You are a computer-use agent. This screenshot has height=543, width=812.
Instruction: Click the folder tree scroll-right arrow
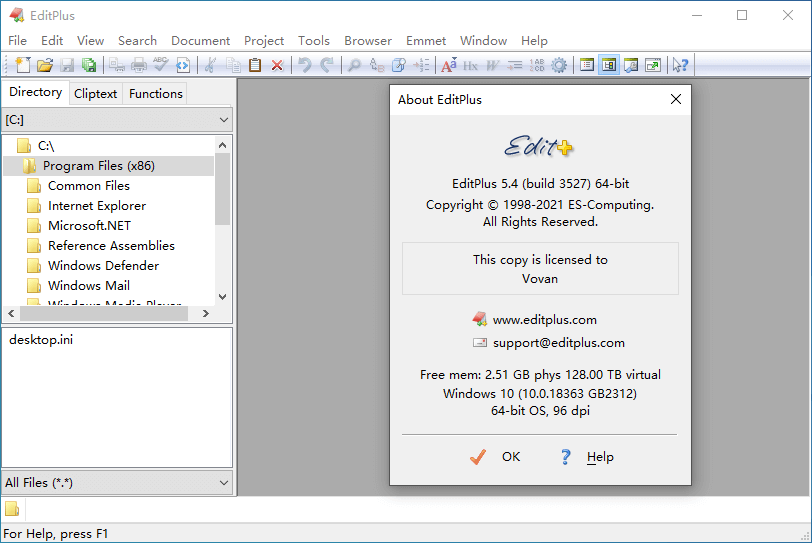(206, 313)
